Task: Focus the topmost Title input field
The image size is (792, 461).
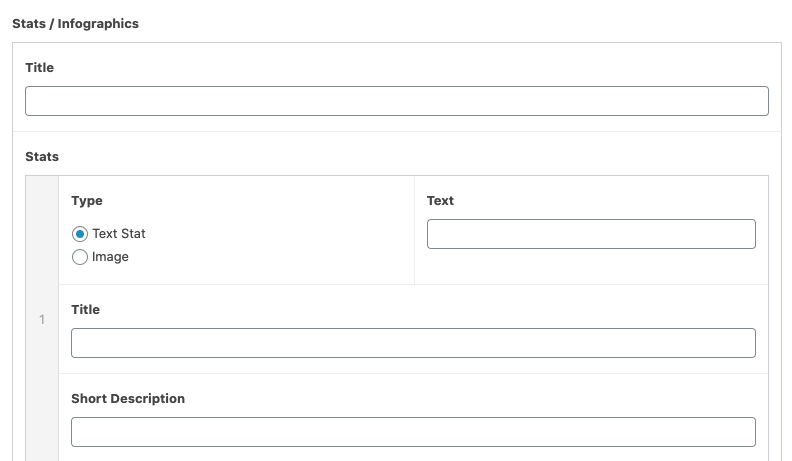Action: tap(396, 101)
